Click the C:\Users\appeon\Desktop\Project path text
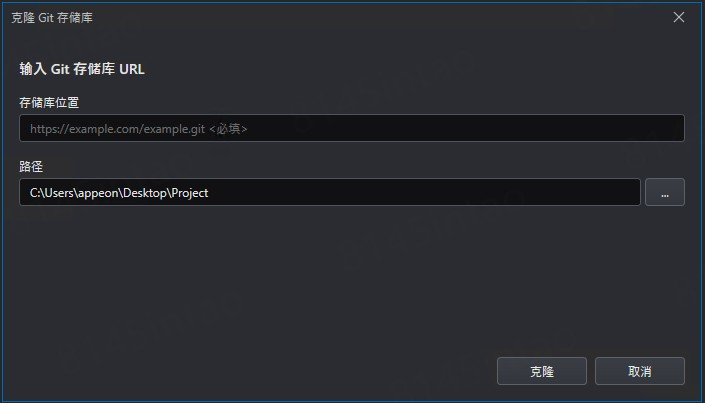The width and height of the screenshot is (705, 403). point(119,193)
